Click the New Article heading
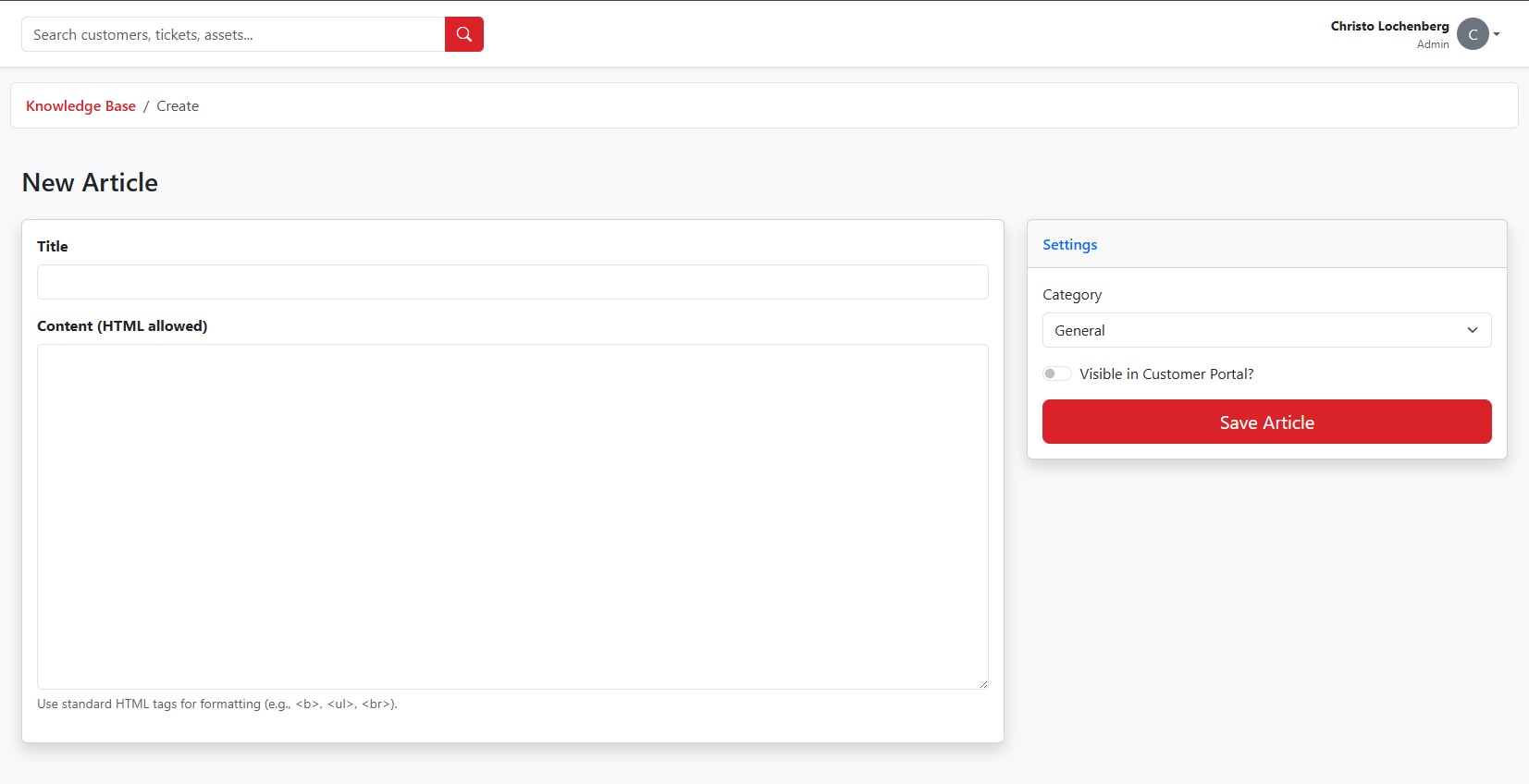 (x=90, y=182)
